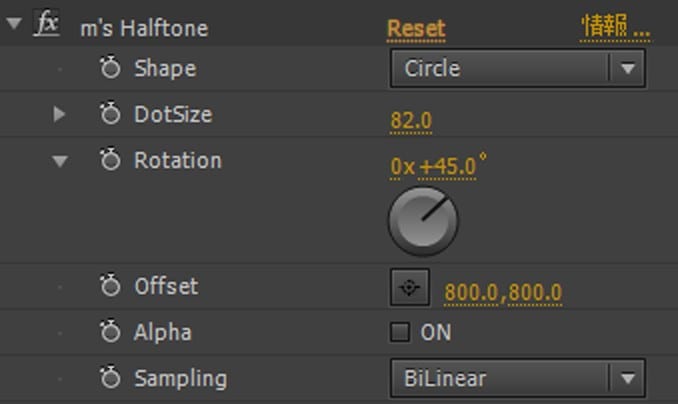This screenshot has height=404, width=678.
Task: Toggle the Shape stopwatch icon
Action: click(110, 69)
